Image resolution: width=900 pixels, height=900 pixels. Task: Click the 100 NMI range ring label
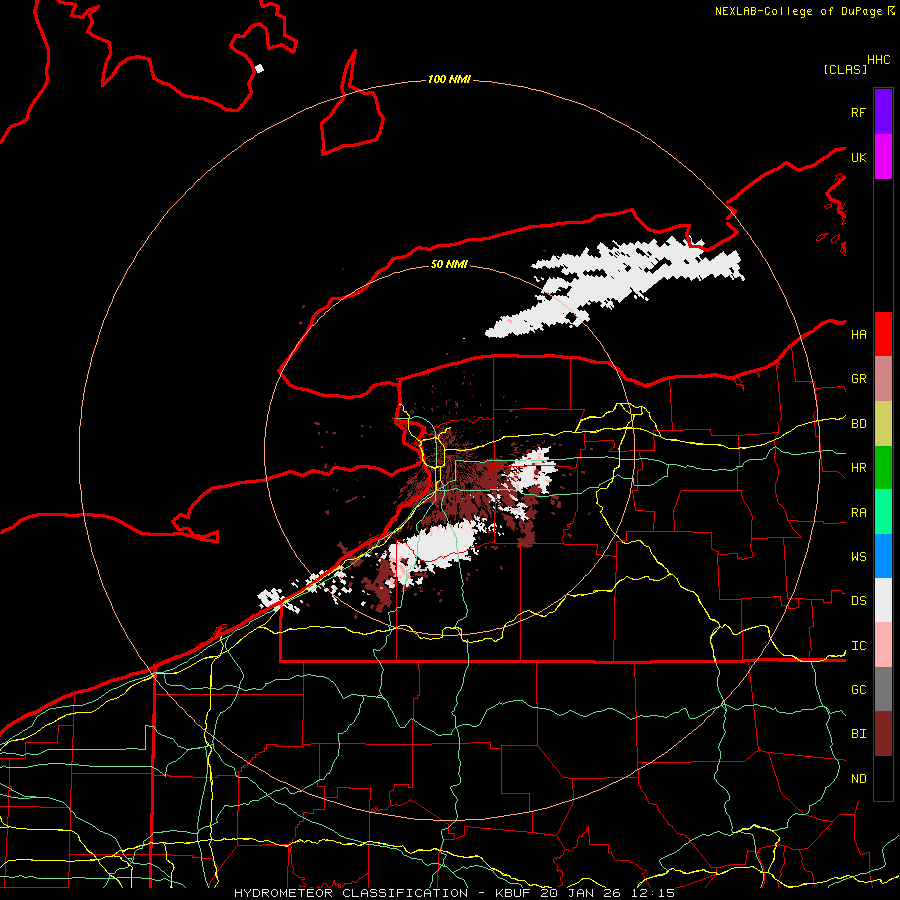(449, 79)
